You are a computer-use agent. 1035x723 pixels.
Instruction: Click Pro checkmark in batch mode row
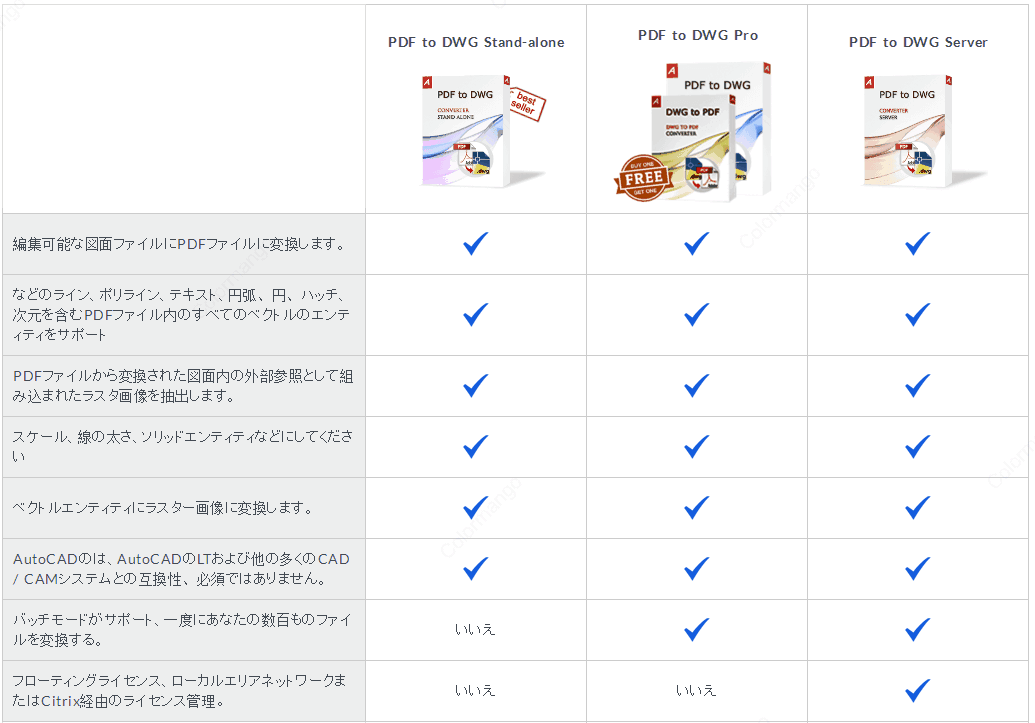696,630
